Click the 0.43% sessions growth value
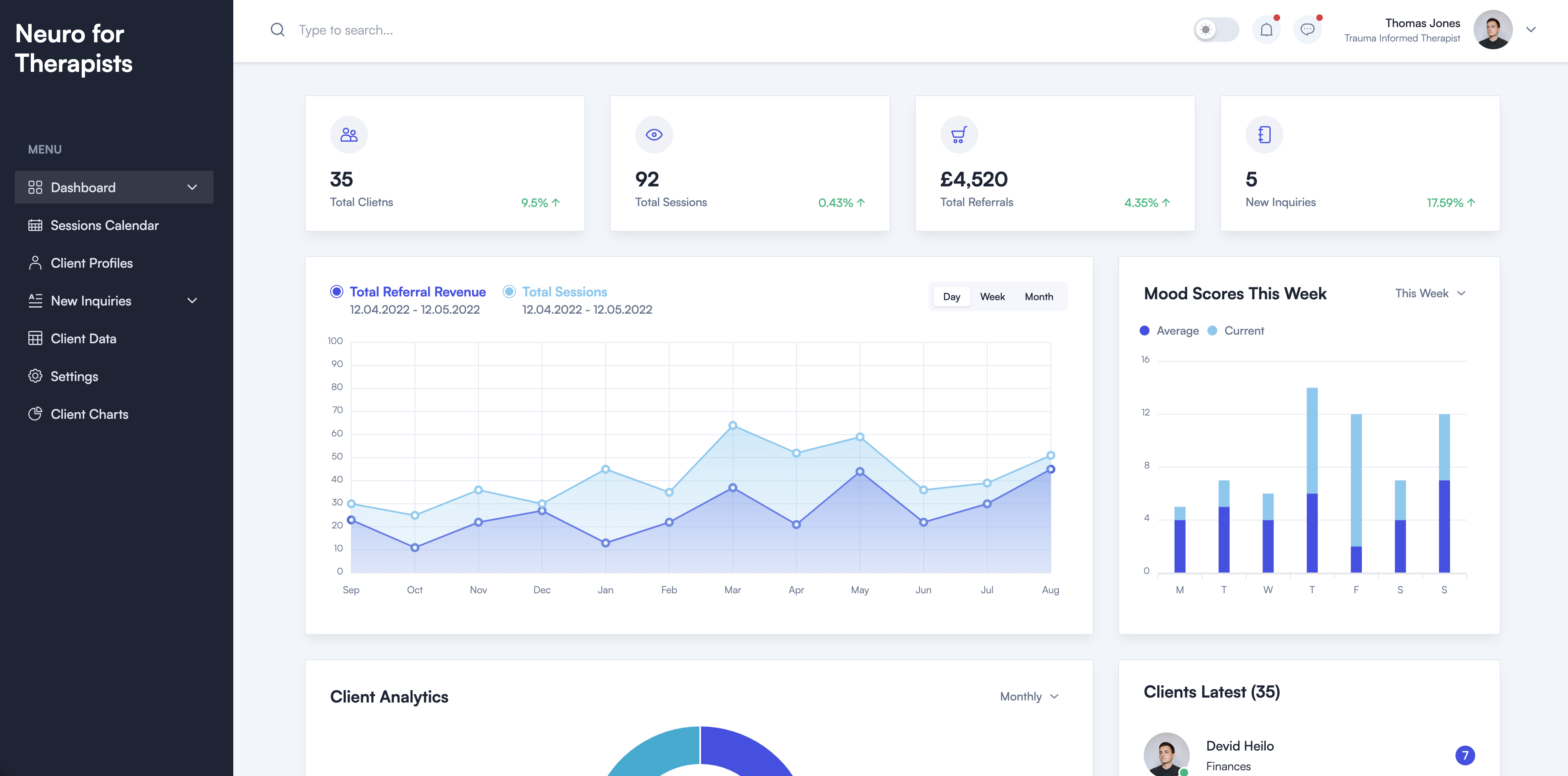 835,203
